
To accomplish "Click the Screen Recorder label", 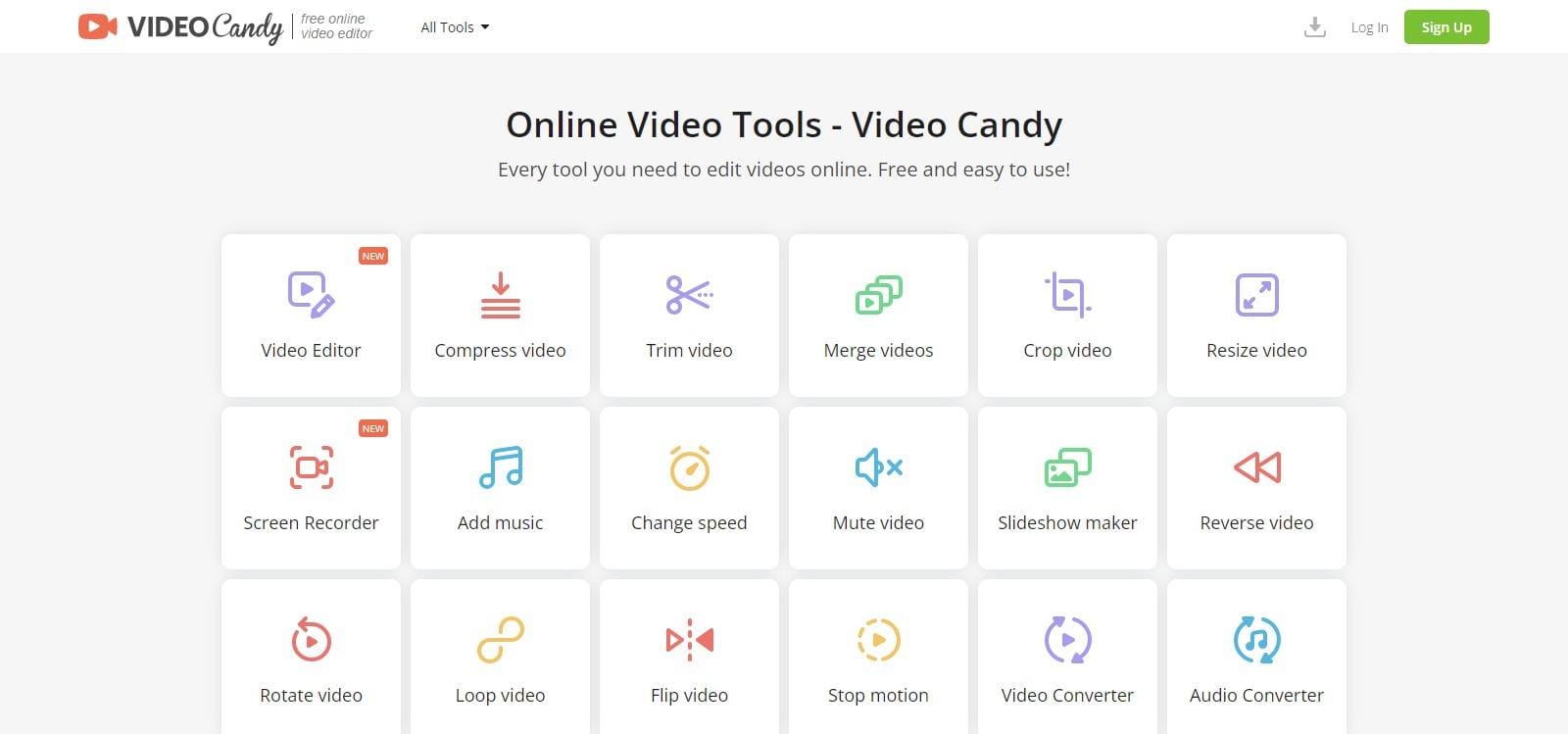I will [x=311, y=522].
